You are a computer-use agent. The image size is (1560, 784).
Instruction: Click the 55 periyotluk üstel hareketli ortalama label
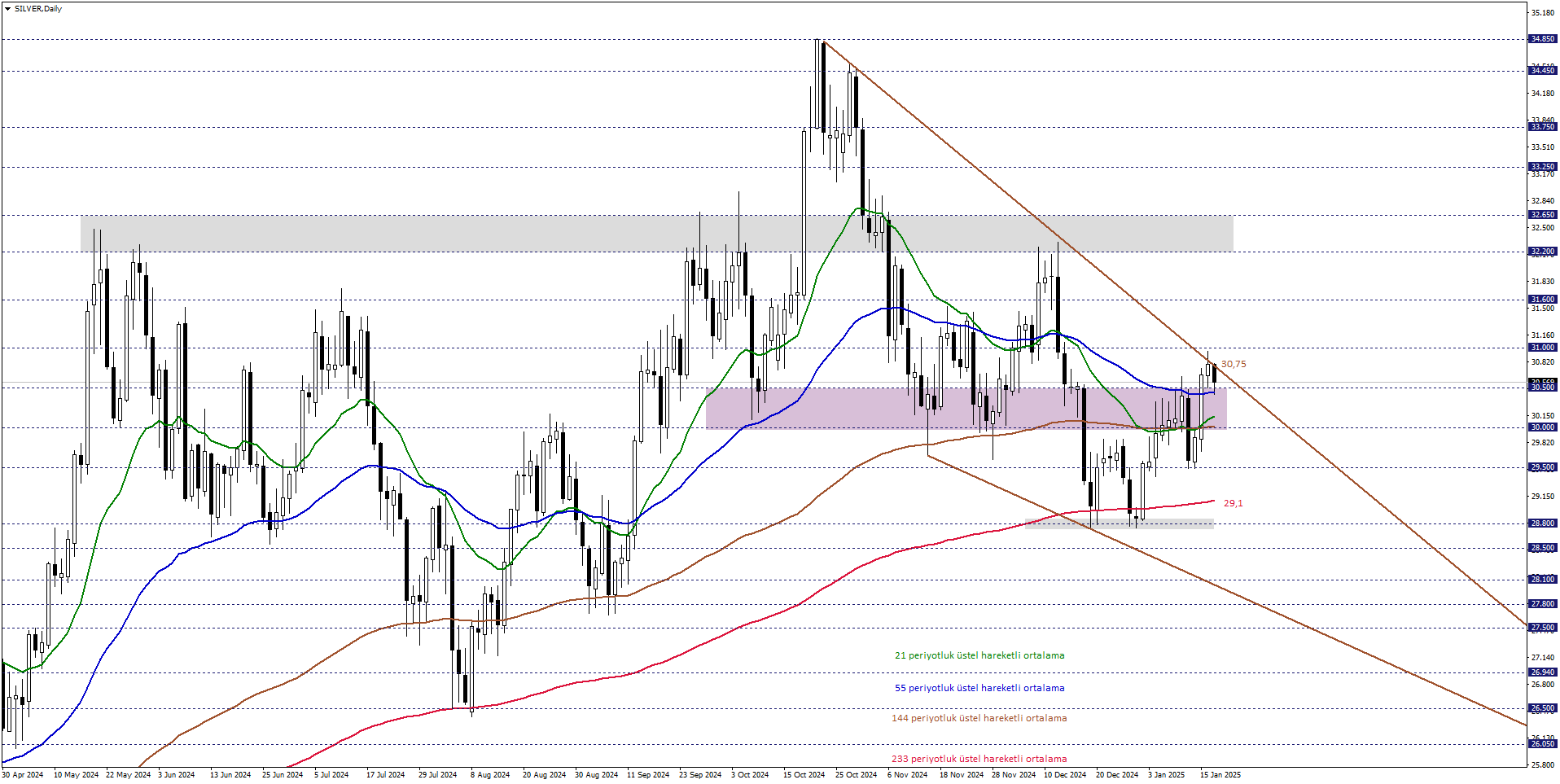[x=979, y=688]
